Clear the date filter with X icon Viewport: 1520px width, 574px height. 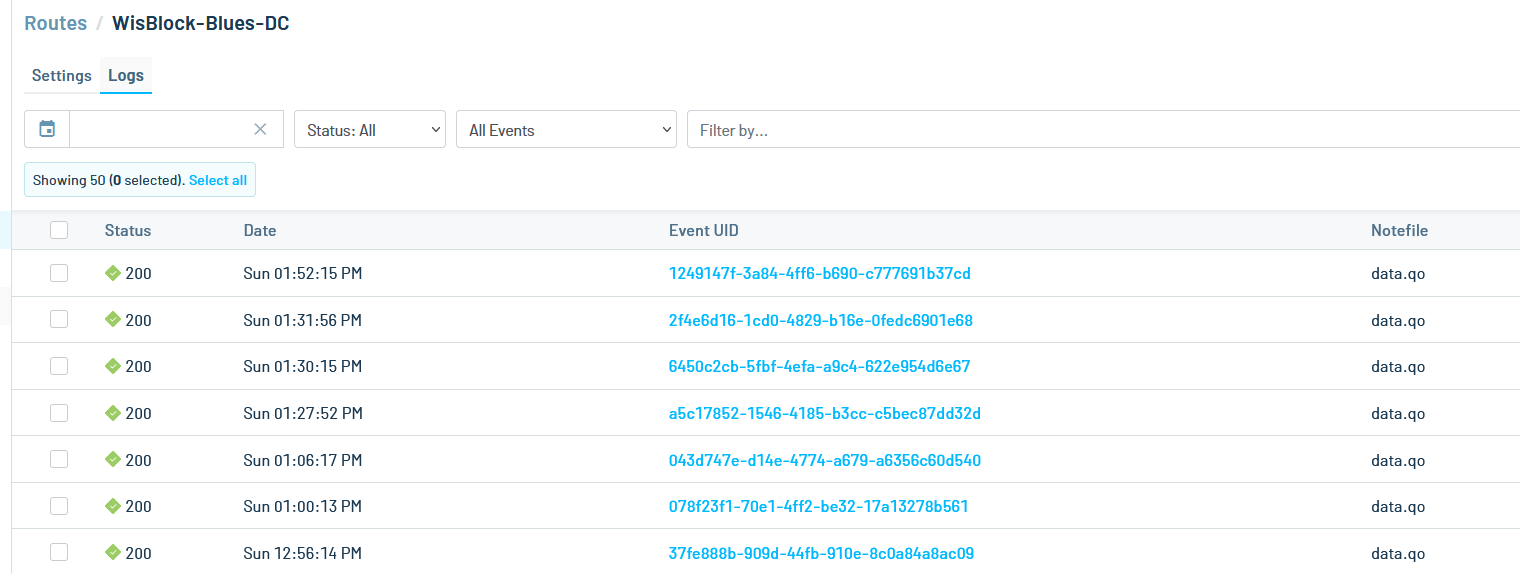(260, 129)
